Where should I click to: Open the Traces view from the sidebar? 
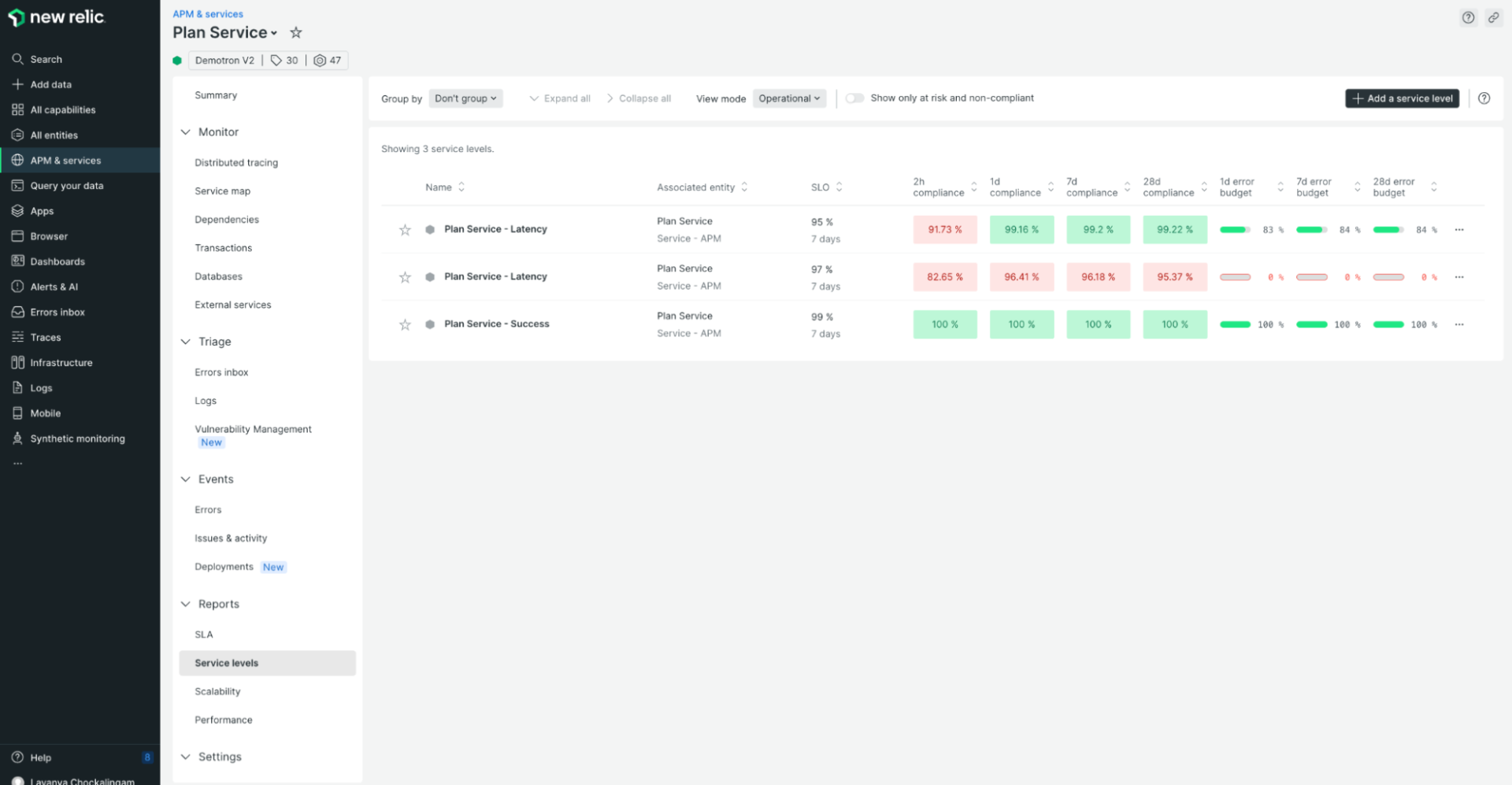pos(46,337)
